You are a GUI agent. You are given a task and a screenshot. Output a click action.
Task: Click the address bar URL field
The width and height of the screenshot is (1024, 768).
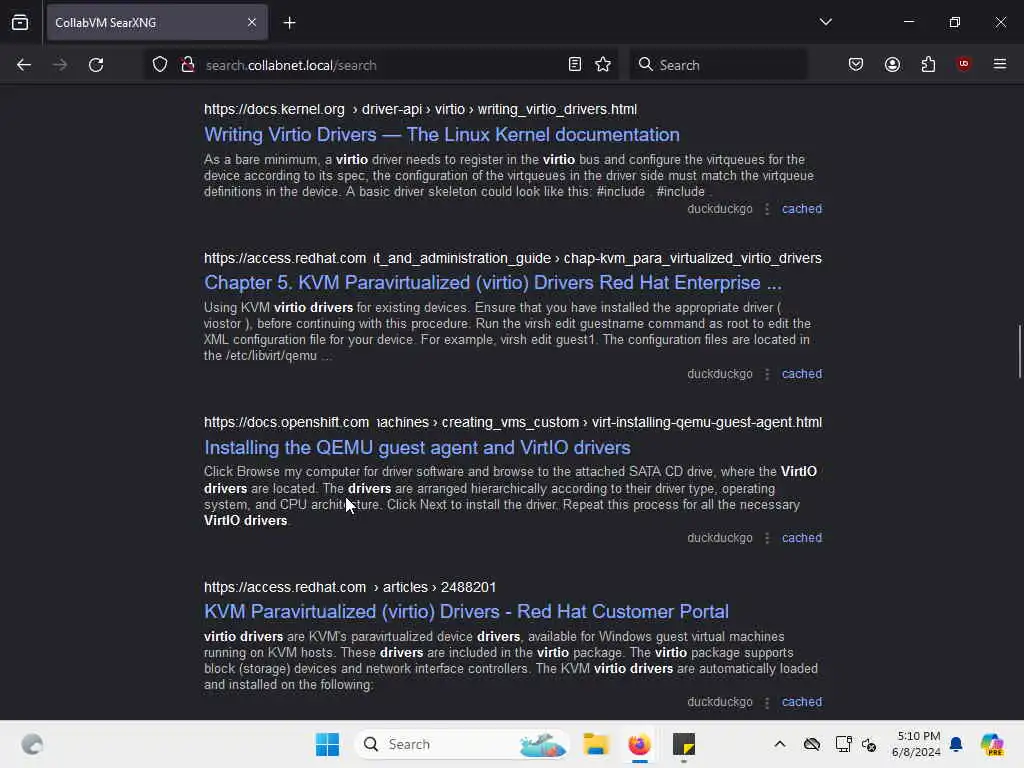point(382,65)
